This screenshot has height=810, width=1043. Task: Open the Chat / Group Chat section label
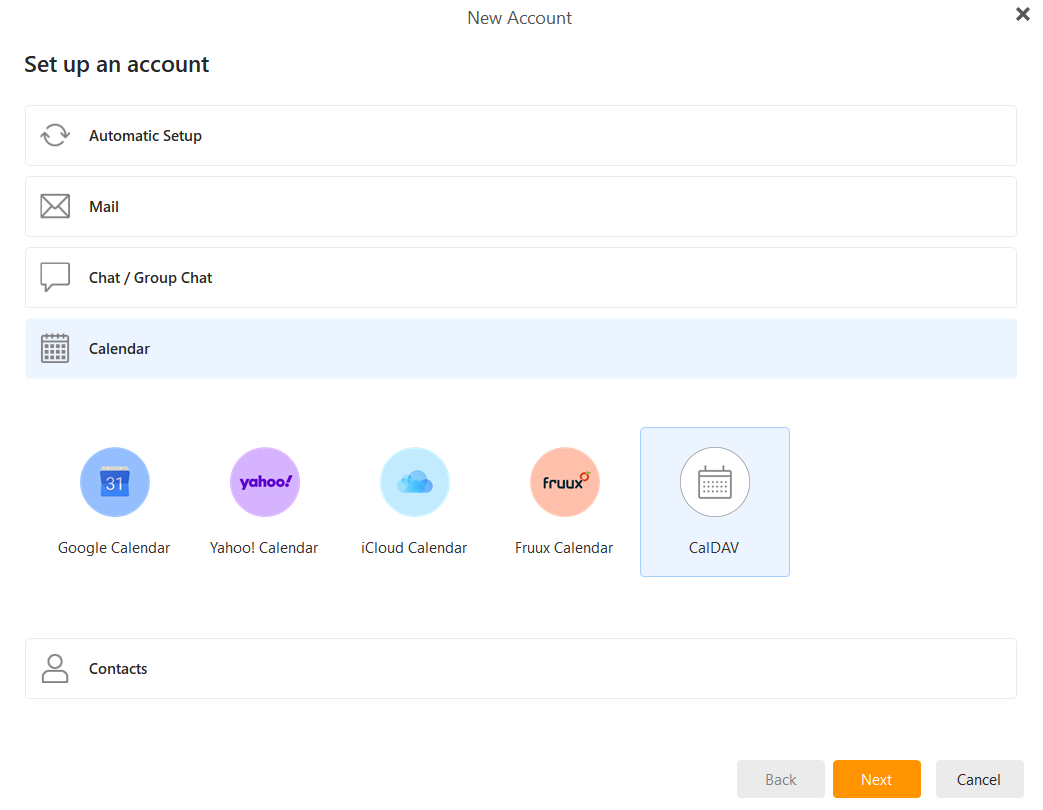click(151, 278)
